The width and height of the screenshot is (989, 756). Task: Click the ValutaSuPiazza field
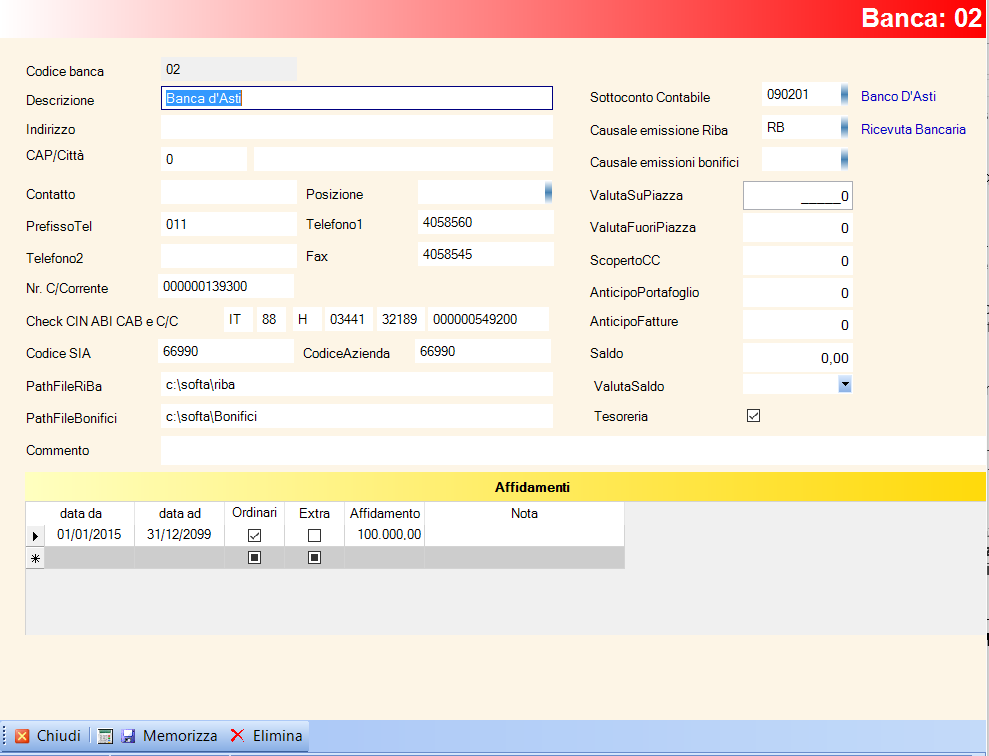798,195
